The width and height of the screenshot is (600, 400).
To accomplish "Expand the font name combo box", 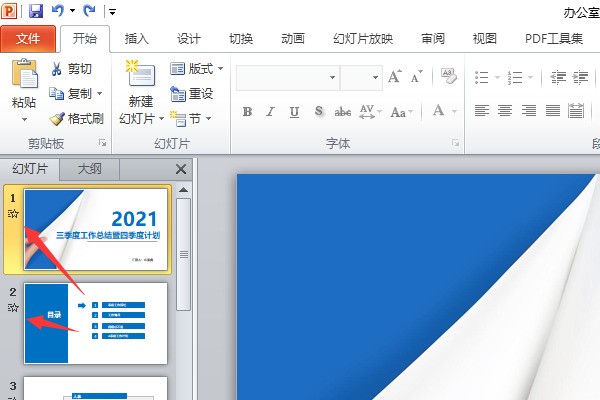I will click(332, 77).
